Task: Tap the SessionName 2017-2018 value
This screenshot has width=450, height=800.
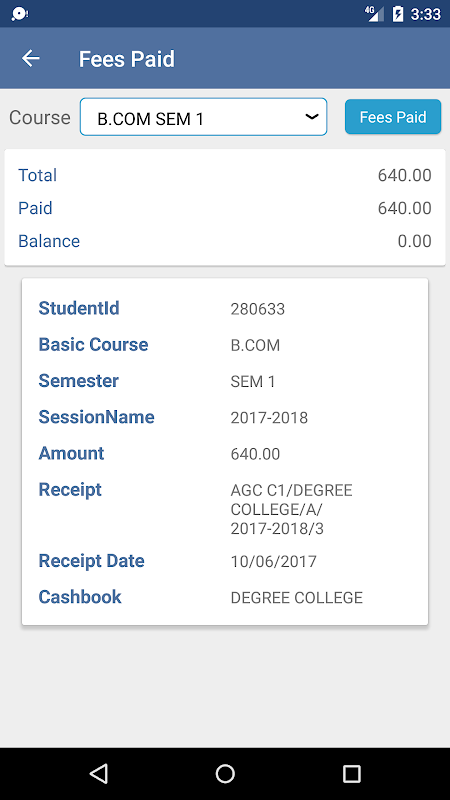Action: click(x=269, y=418)
